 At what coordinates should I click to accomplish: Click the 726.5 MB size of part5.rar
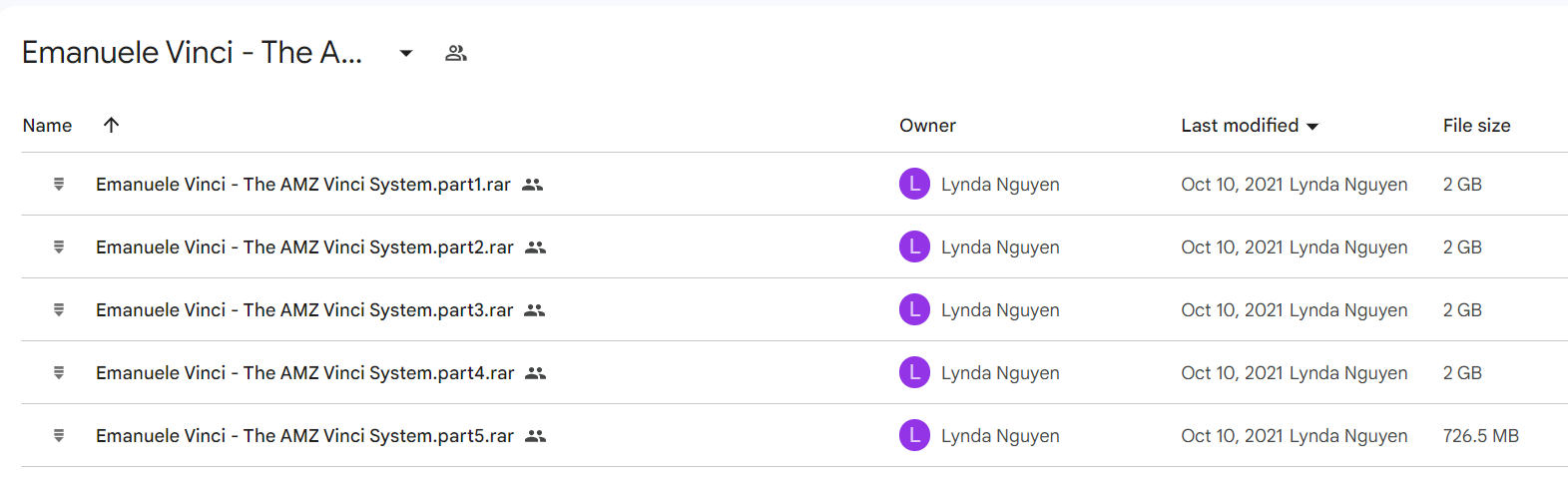pyautogui.click(x=1480, y=435)
